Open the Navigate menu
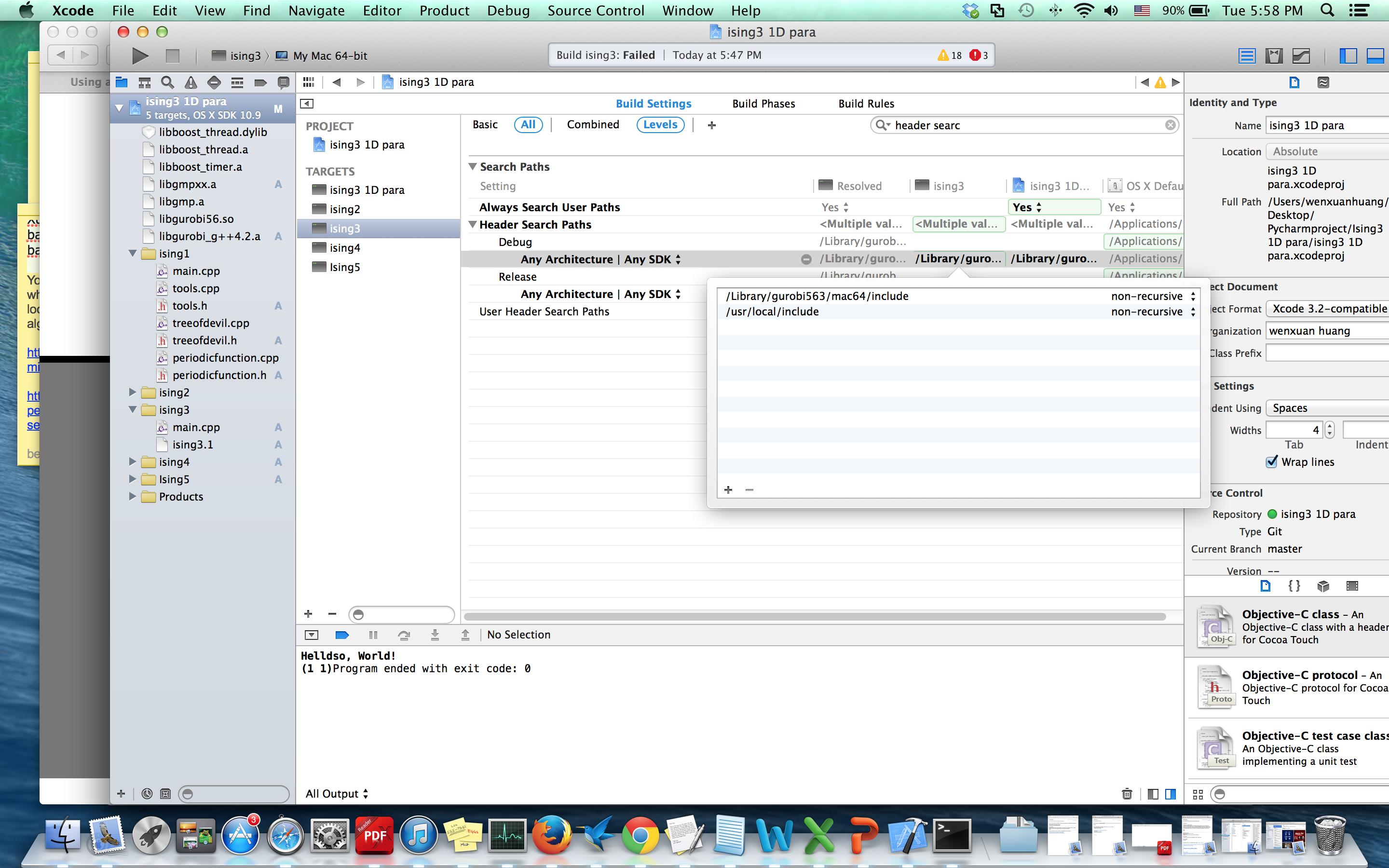The image size is (1389, 868). pos(316,10)
